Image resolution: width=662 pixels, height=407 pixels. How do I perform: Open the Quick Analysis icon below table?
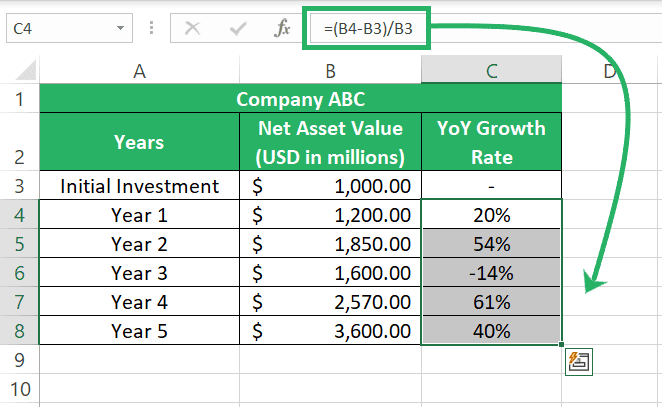(579, 362)
